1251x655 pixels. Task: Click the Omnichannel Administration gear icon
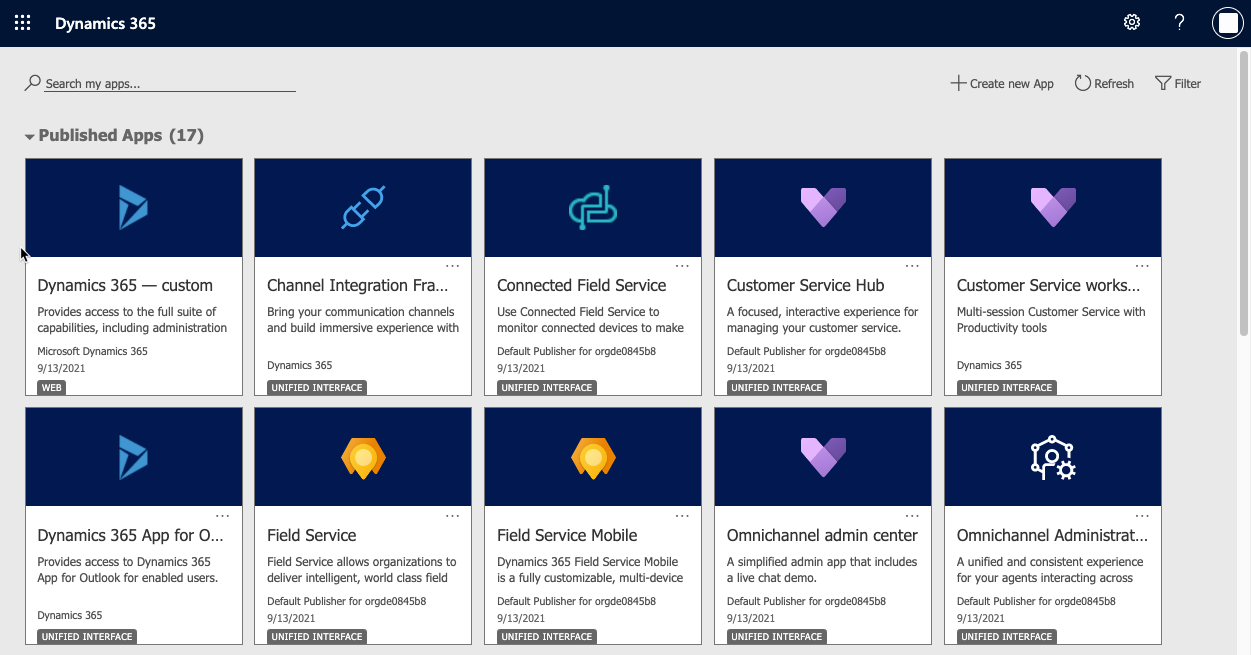tap(1053, 458)
